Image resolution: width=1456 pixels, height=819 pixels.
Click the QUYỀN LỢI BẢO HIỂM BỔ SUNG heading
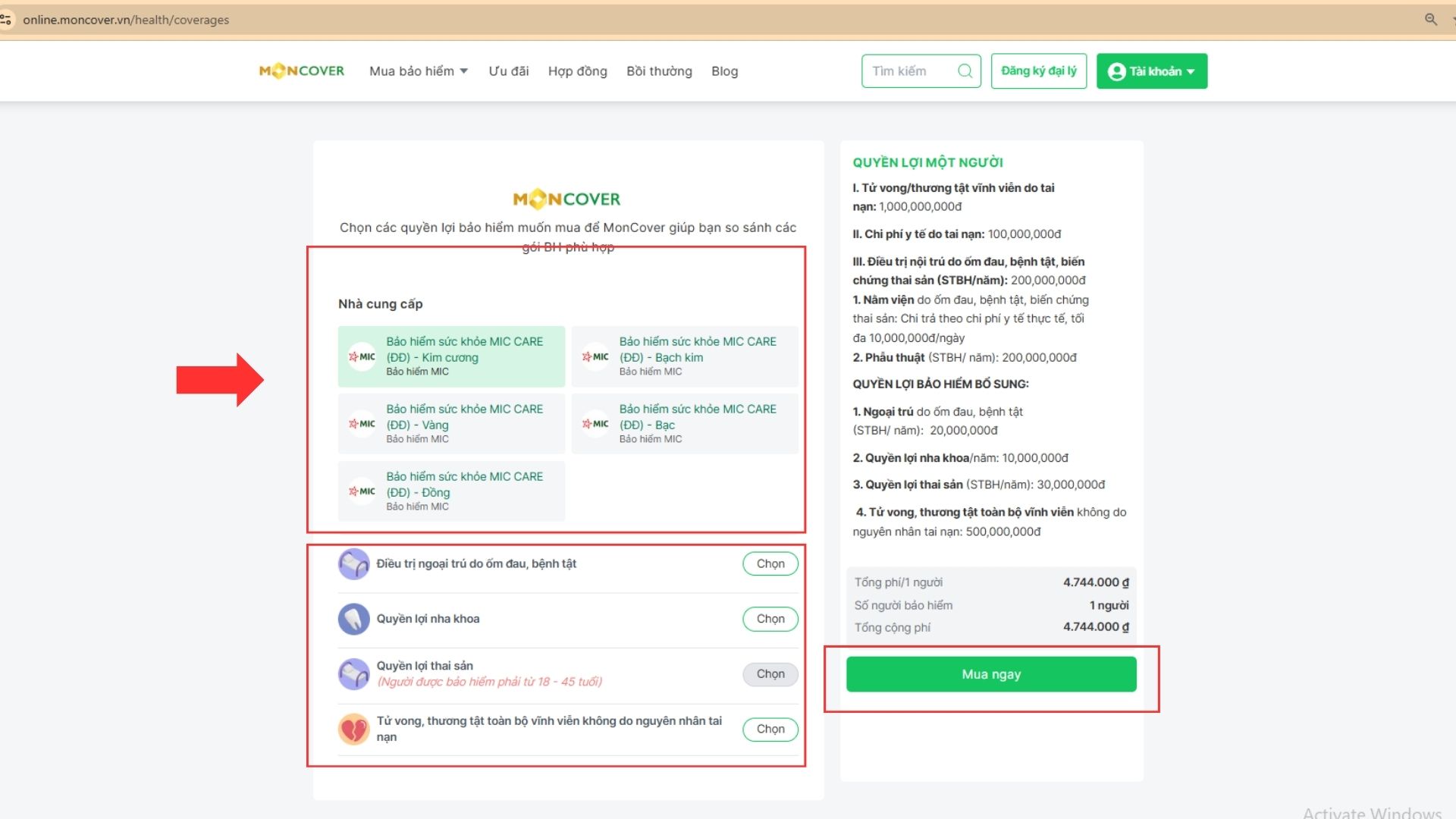point(940,384)
